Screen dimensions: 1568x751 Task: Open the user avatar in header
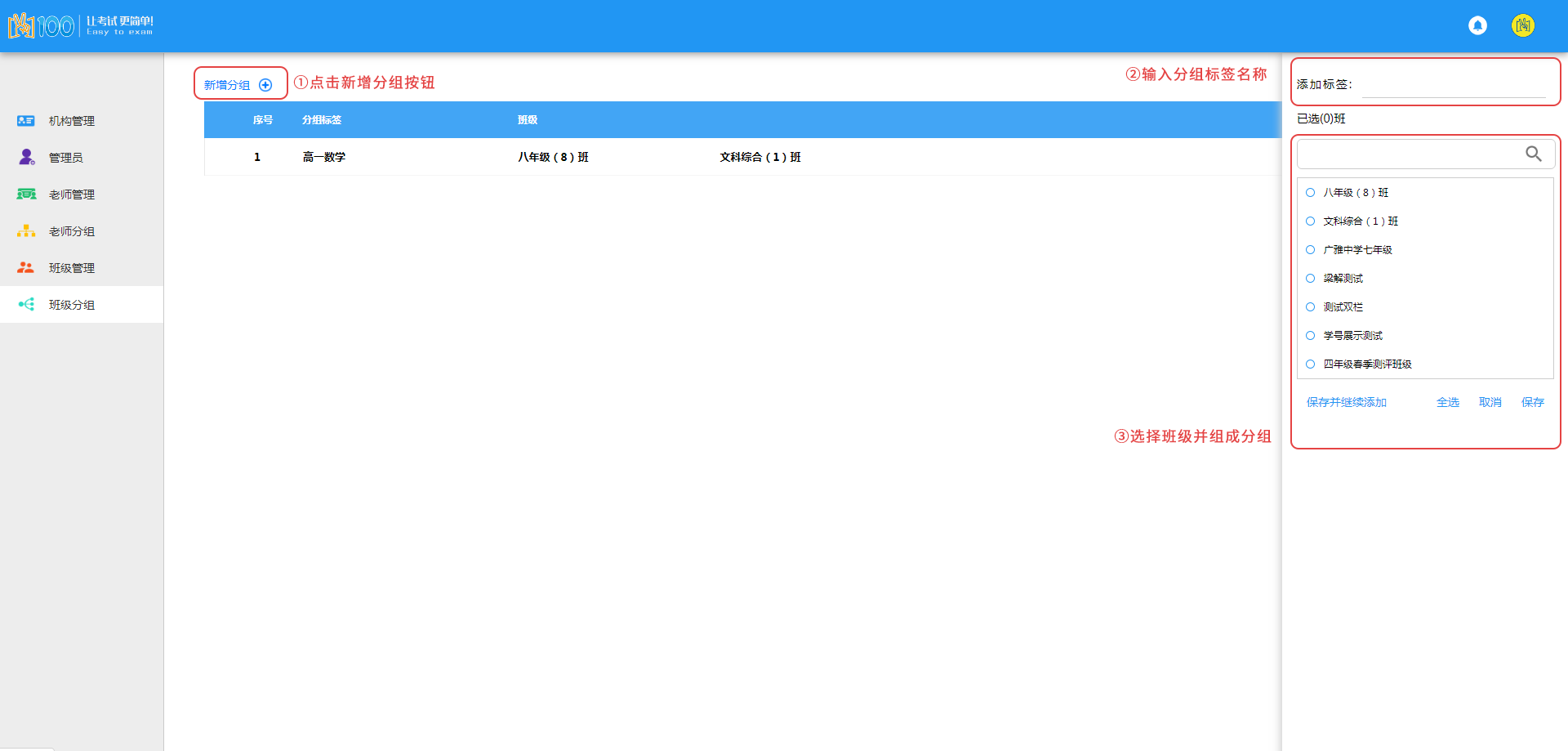click(1522, 25)
